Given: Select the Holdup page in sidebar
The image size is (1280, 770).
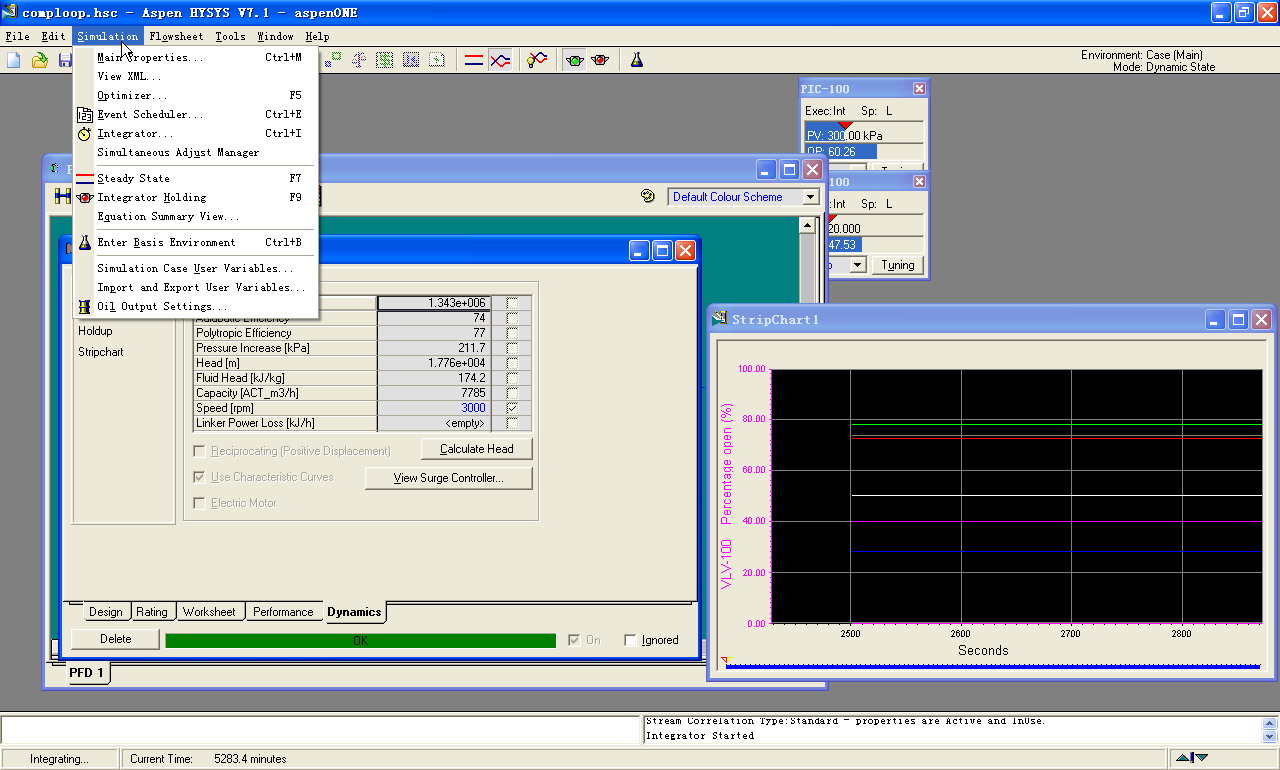Looking at the screenshot, I should click(x=95, y=331).
